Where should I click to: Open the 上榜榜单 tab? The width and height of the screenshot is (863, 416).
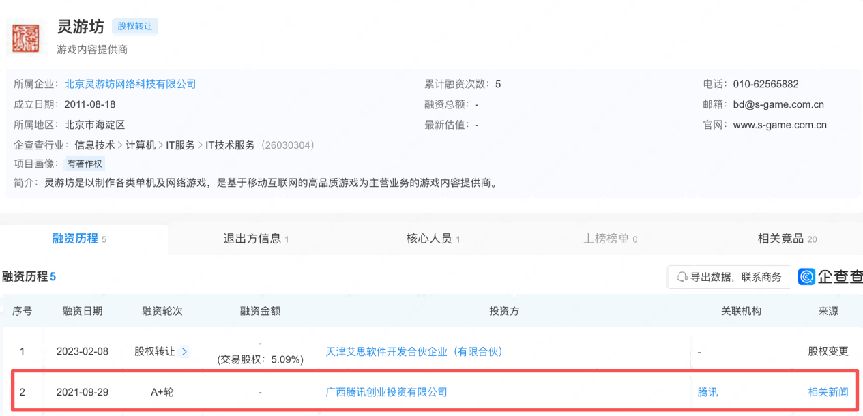tap(610, 239)
